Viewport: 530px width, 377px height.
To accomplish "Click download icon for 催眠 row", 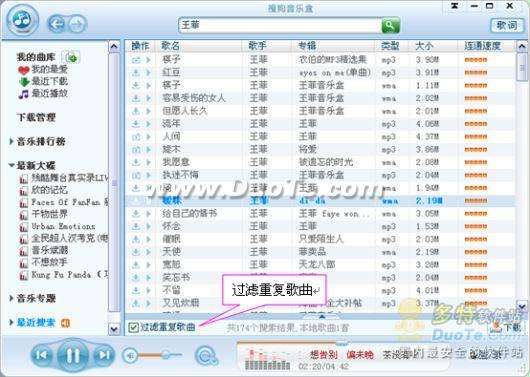I will pyautogui.click(x=136, y=239).
